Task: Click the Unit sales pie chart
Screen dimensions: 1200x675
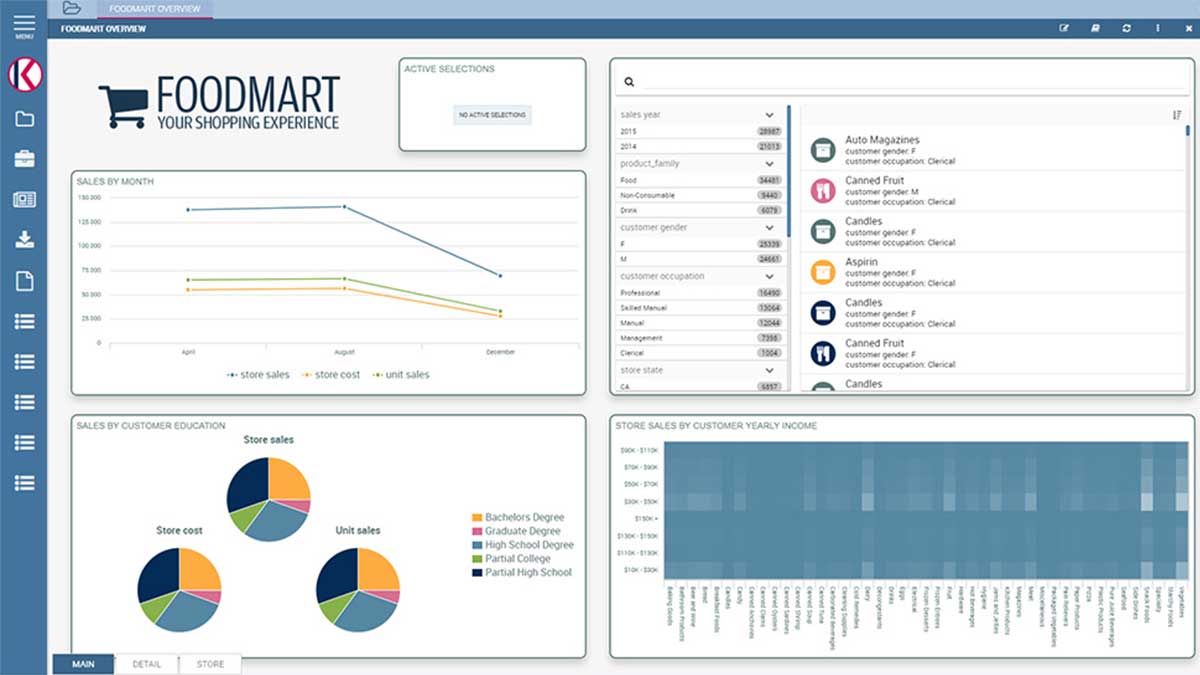Action: point(357,590)
